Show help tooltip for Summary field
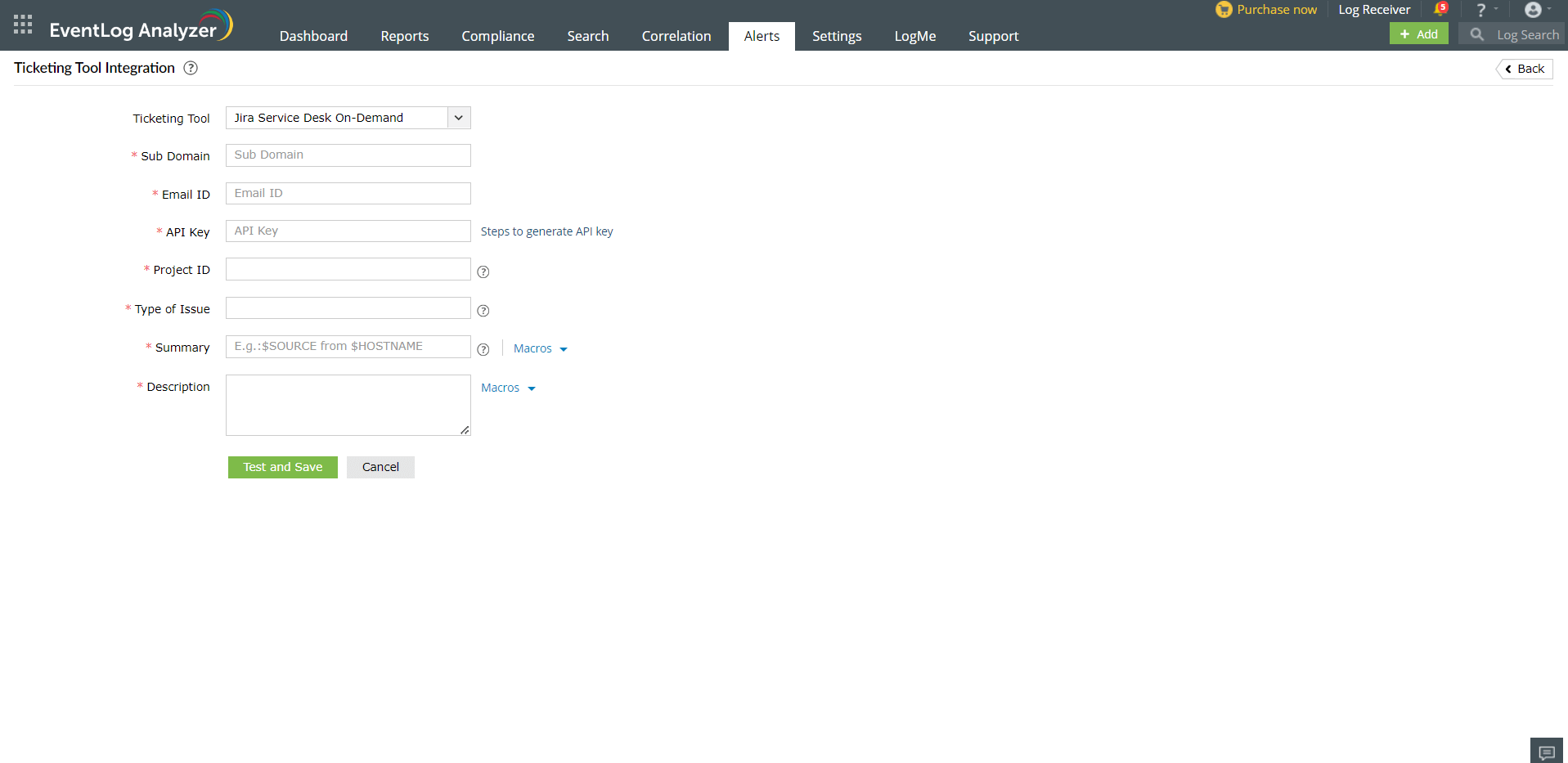 pyautogui.click(x=483, y=349)
